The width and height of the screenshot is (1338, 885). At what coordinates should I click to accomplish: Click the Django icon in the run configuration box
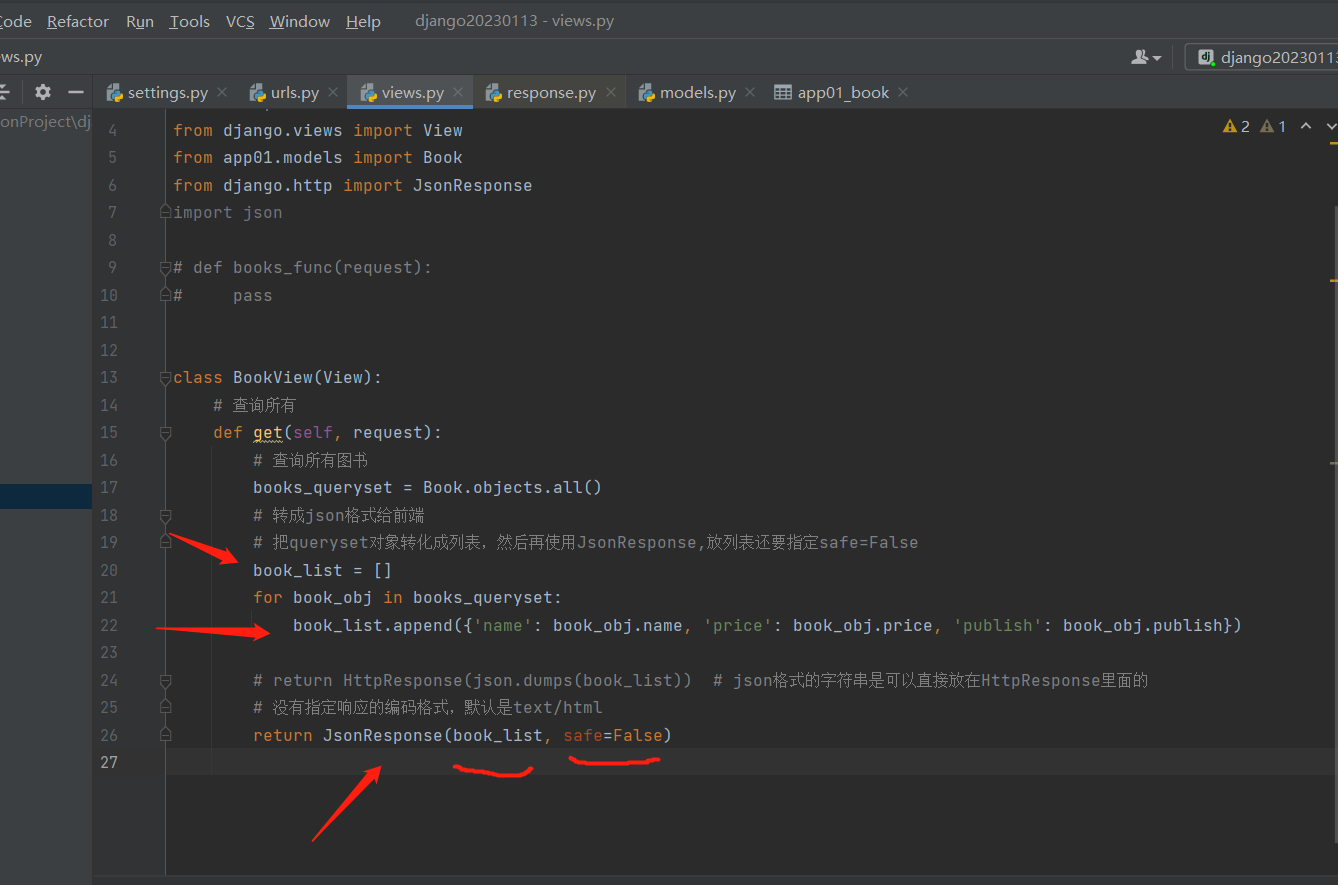pyautogui.click(x=1205, y=57)
